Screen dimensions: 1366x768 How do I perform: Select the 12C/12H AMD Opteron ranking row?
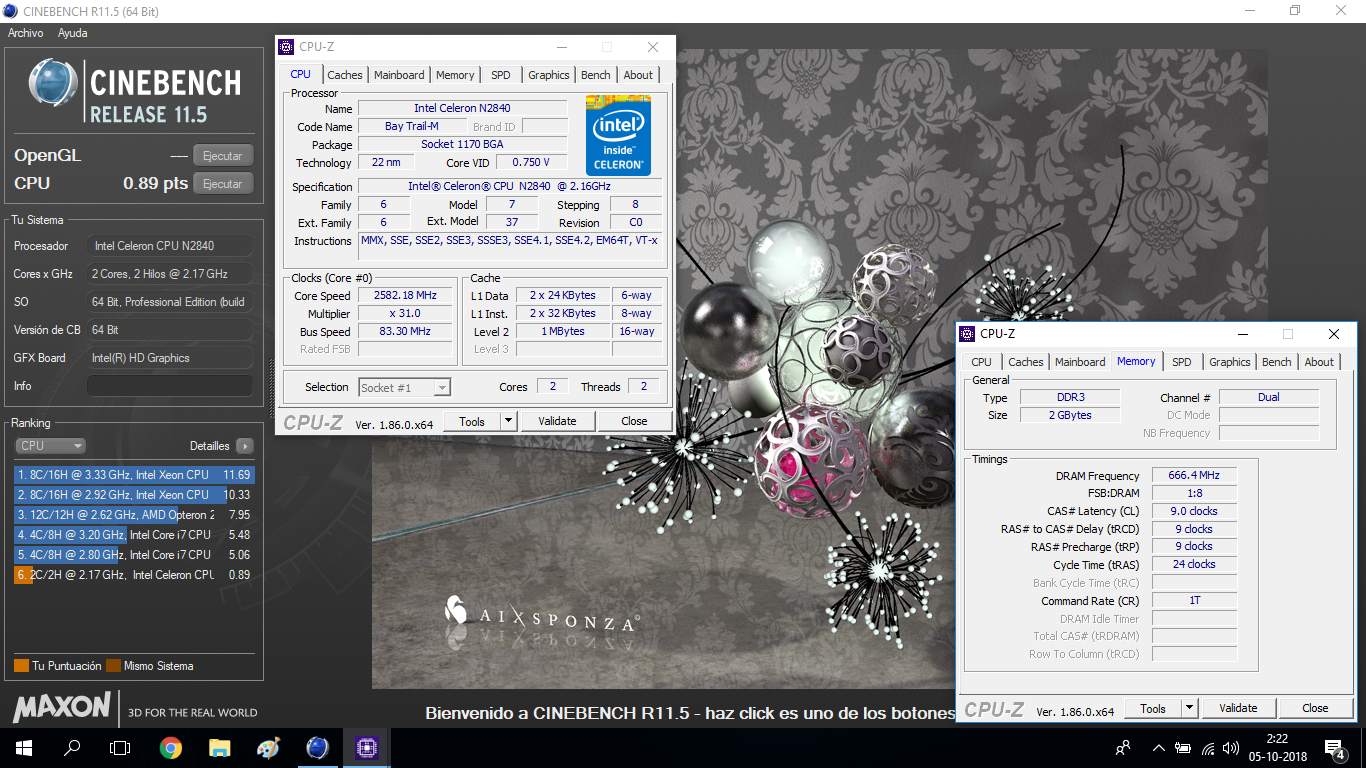pos(133,515)
